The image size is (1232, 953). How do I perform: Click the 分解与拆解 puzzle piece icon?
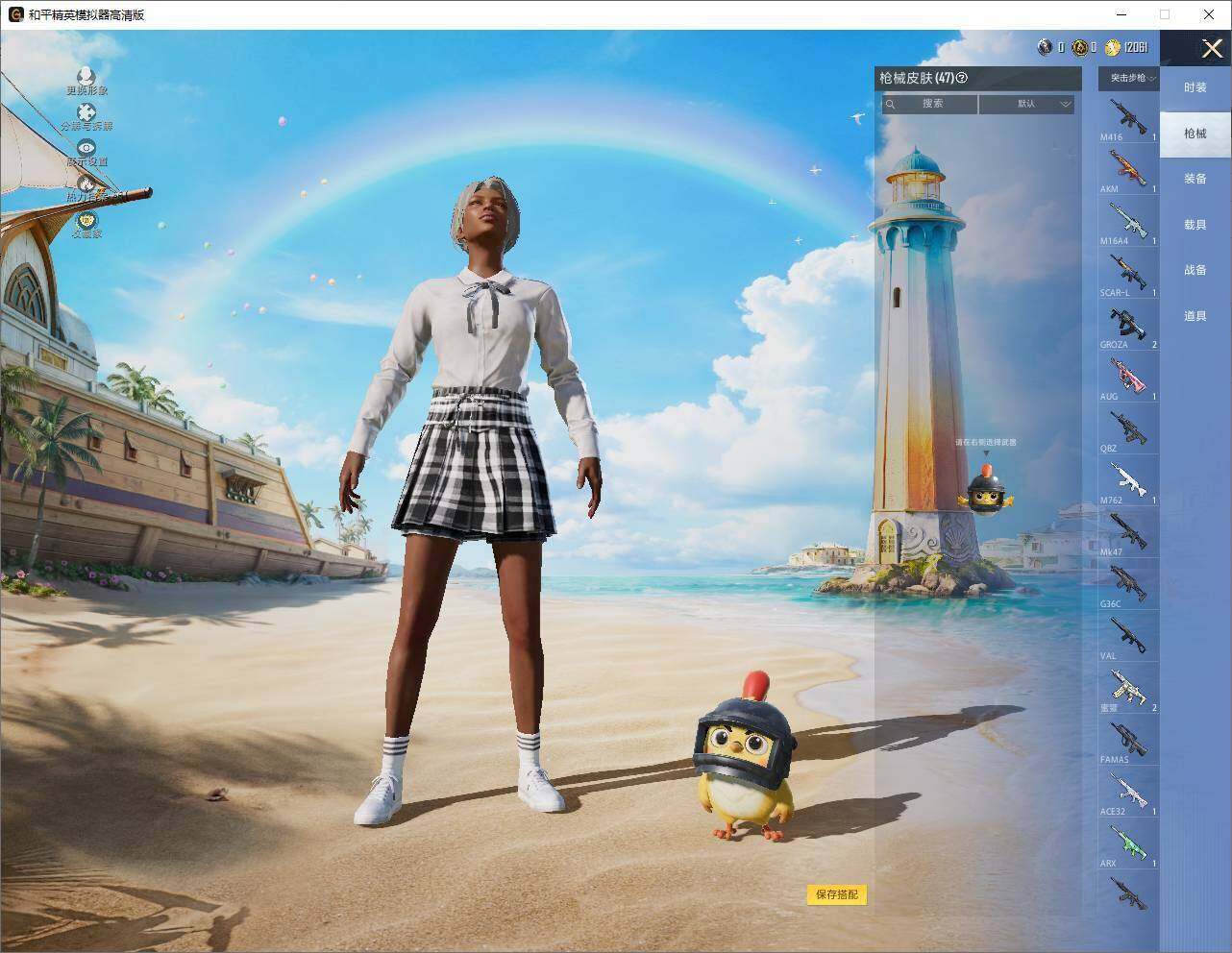(x=86, y=112)
